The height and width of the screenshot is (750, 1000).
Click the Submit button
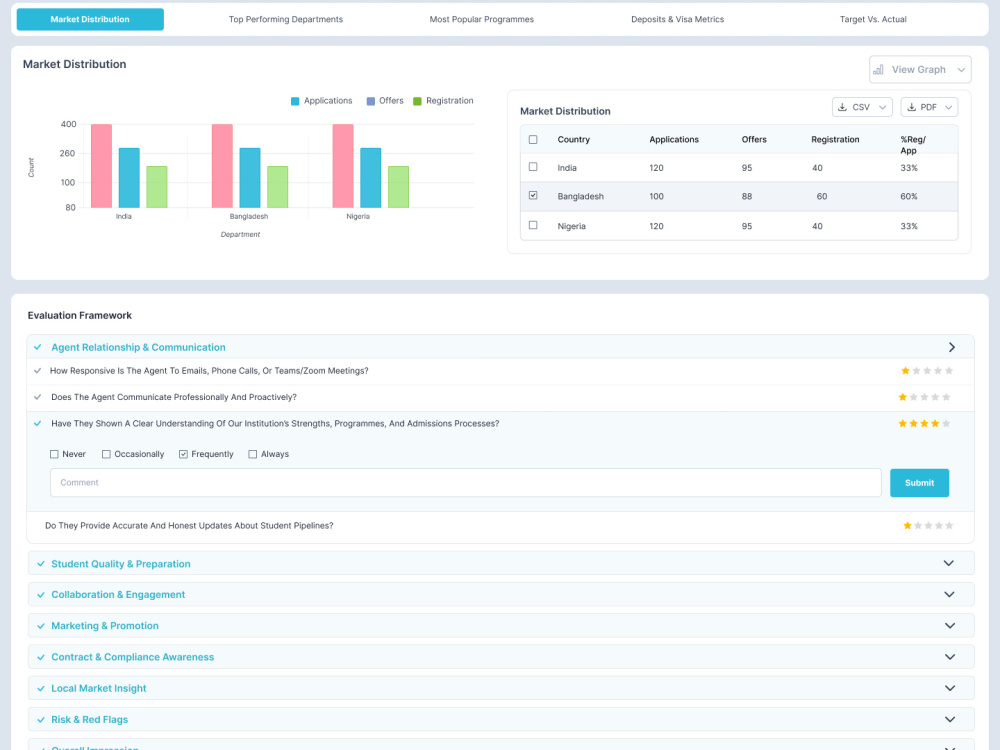(x=919, y=483)
